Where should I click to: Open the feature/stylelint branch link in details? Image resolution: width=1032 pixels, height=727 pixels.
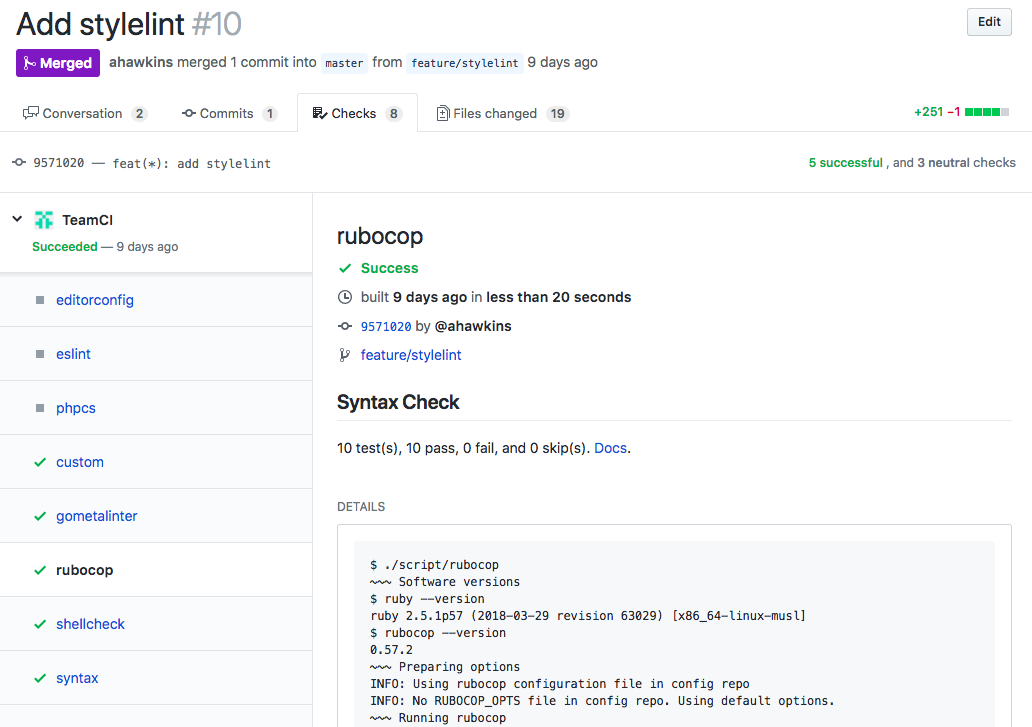[x=411, y=355]
